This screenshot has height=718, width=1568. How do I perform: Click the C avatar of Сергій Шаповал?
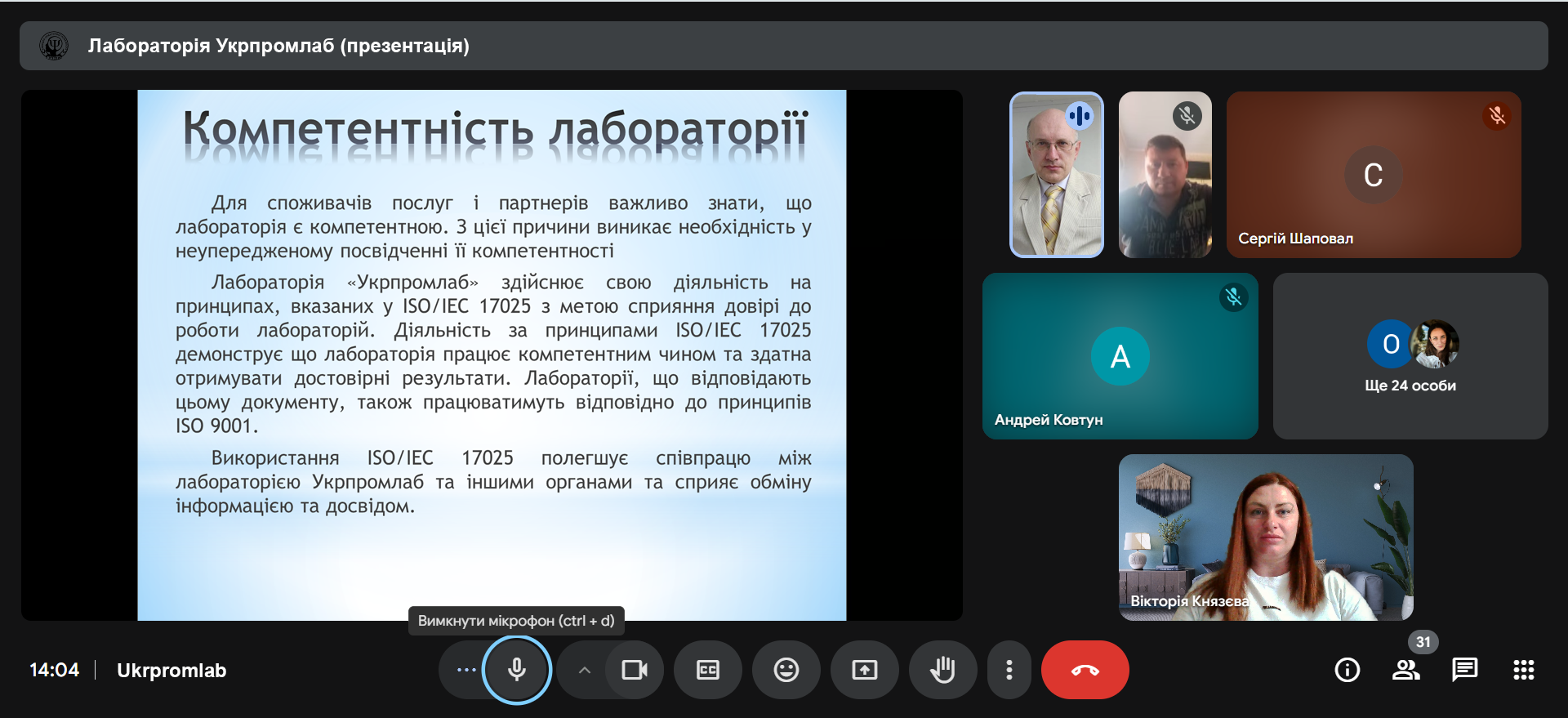click(1374, 175)
